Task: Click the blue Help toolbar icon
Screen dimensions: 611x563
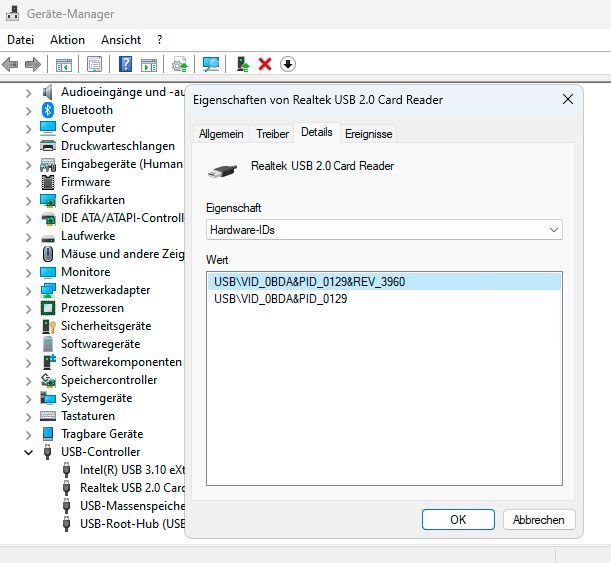Action: (x=125, y=64)
